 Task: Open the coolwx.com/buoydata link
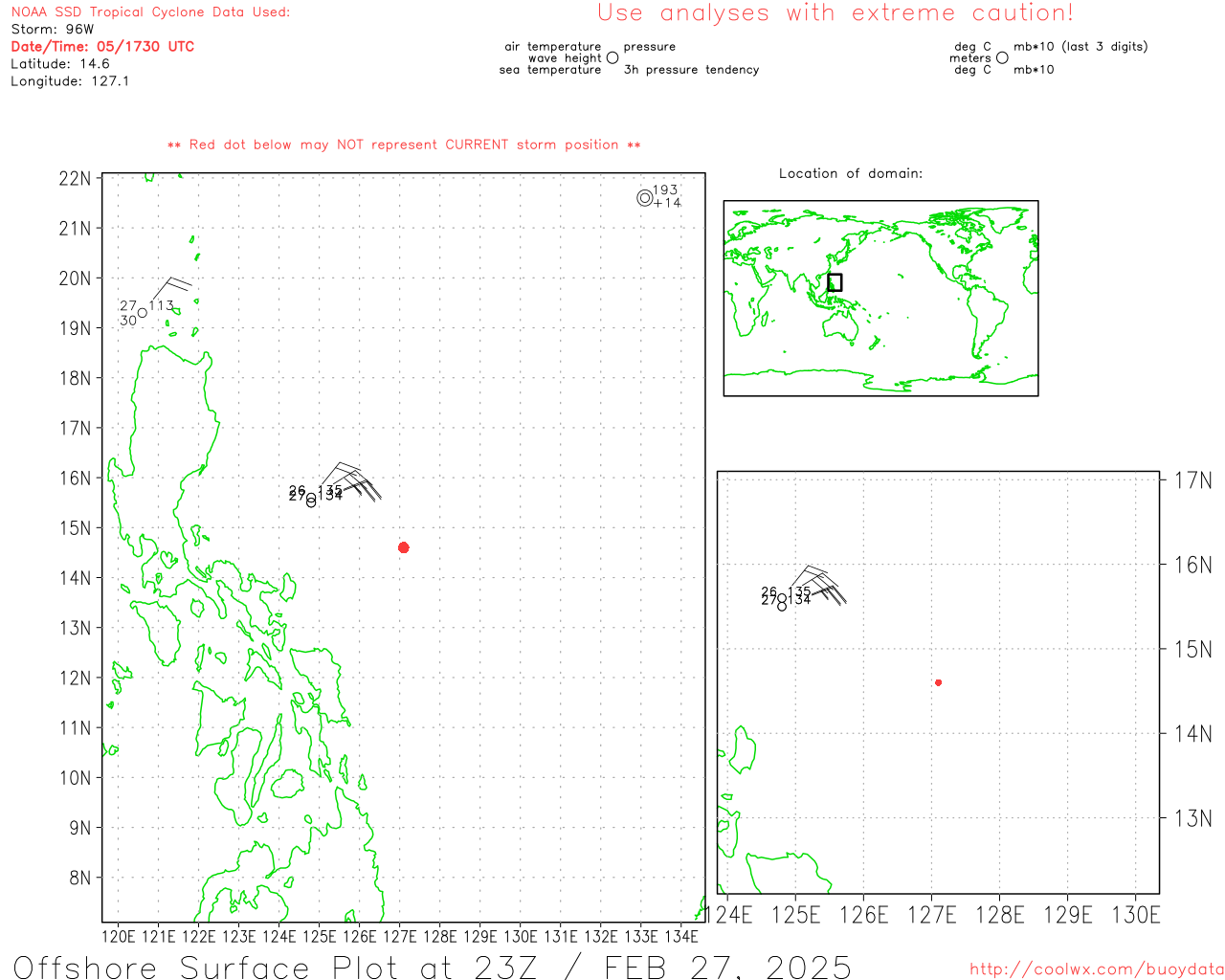pyautogui.click(x=1097, y=969)
